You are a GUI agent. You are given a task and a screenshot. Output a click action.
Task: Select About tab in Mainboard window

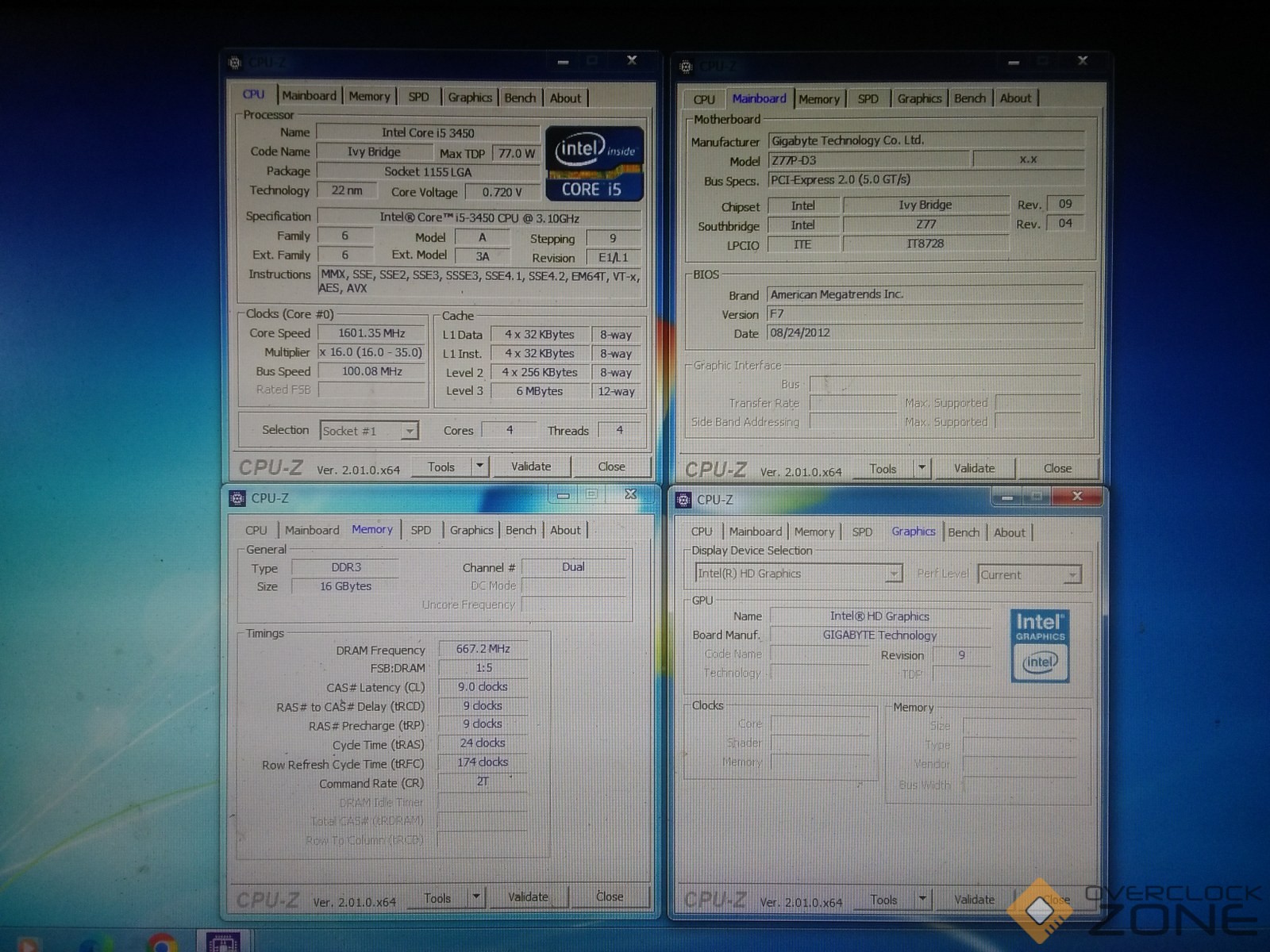[1015, 98]
